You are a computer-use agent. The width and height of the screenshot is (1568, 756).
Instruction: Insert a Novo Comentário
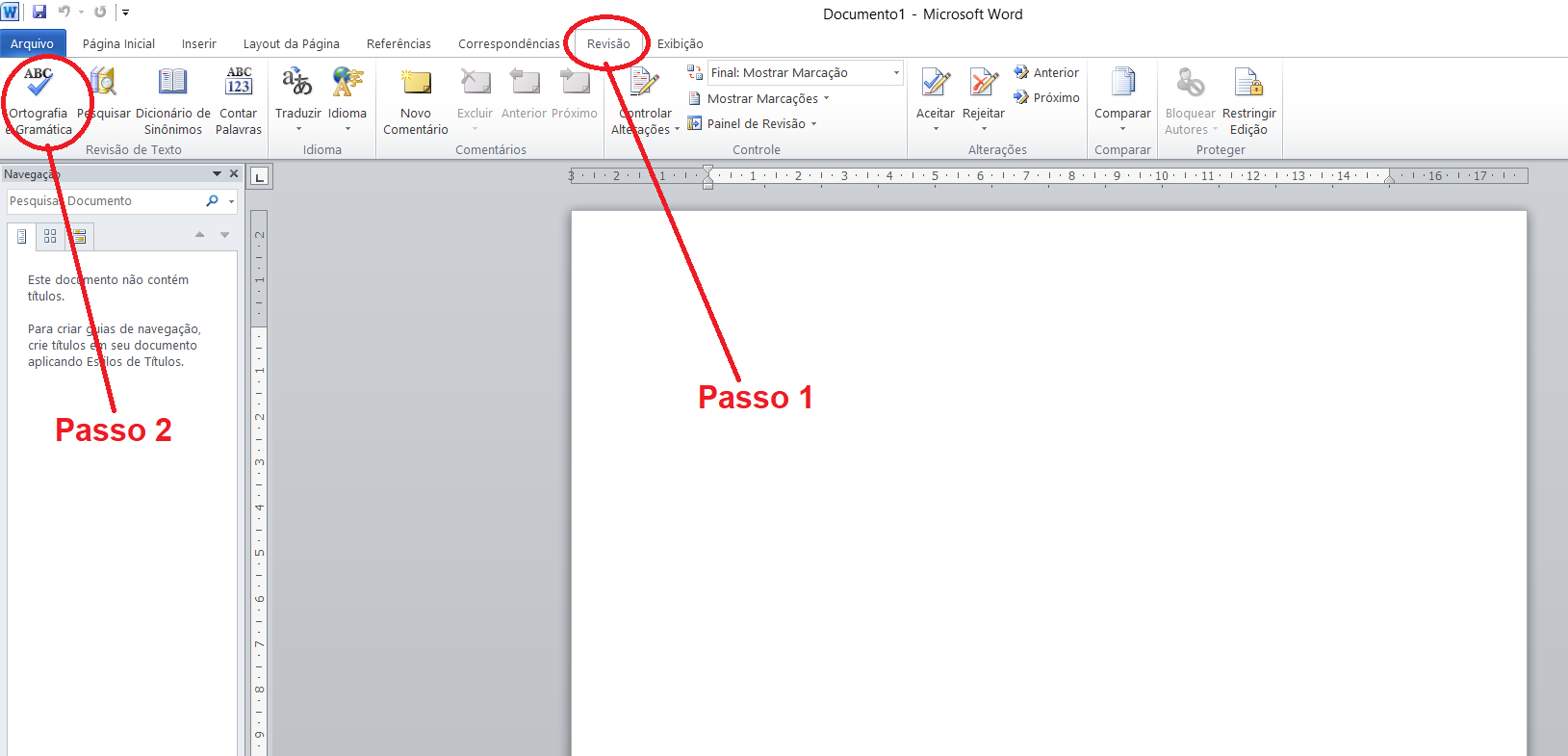[x=416, y=84]
